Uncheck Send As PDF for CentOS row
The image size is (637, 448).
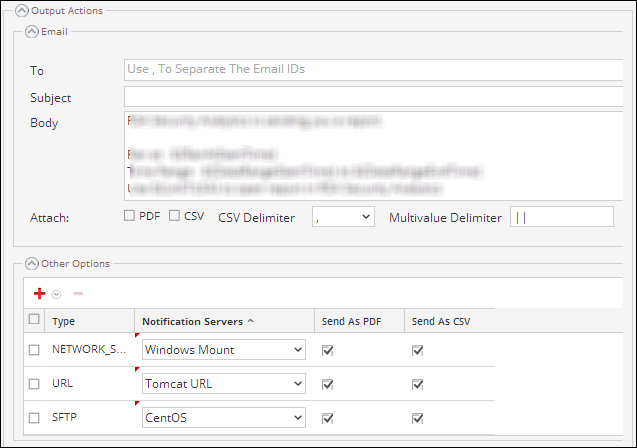pyautogui.click(x=327, y=418)
